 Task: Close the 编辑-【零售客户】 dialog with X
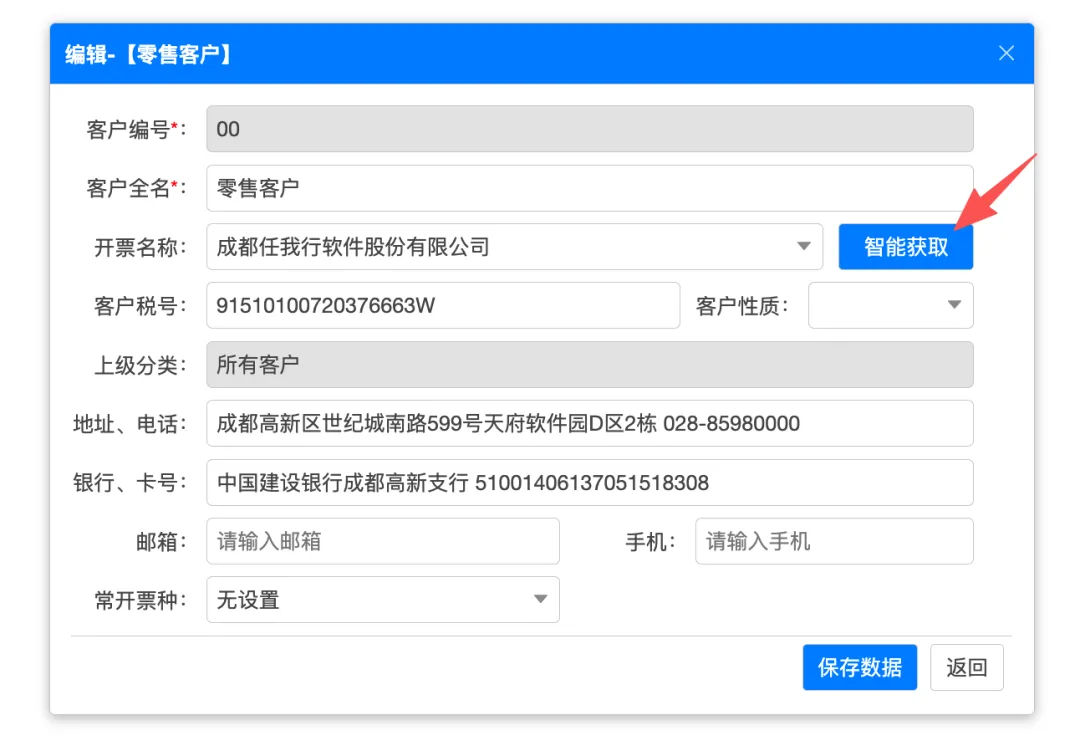[x=1006, y=53]
